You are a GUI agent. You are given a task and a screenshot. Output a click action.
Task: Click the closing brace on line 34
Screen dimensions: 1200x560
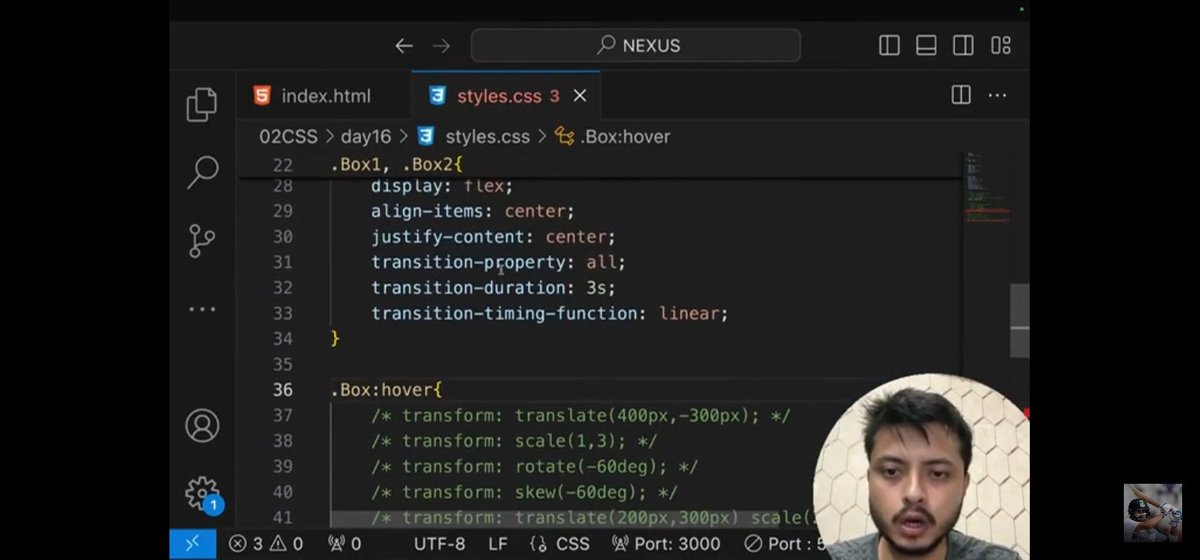click(x=335, y=339)
